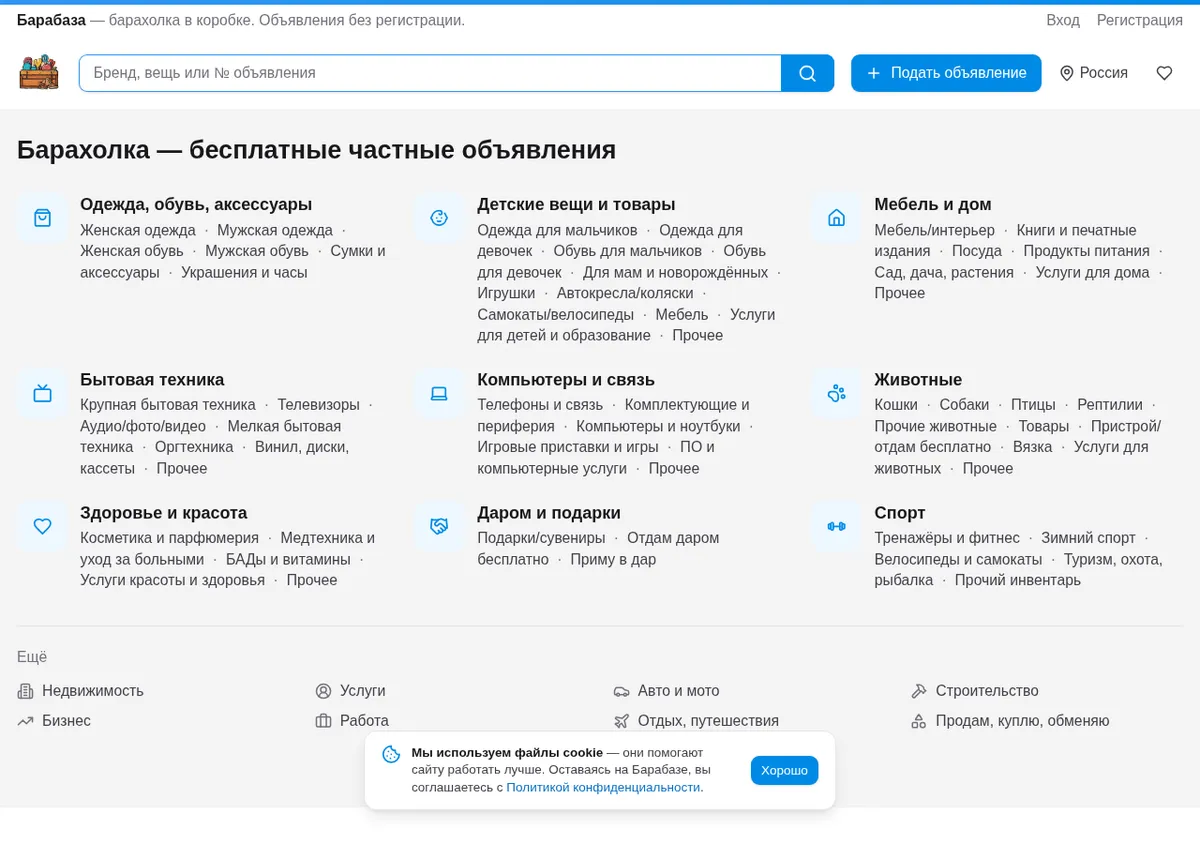Click the magnifying glass search button
Image resolution: width=1200 pixels, height=844 pixels.
[807, 73]
